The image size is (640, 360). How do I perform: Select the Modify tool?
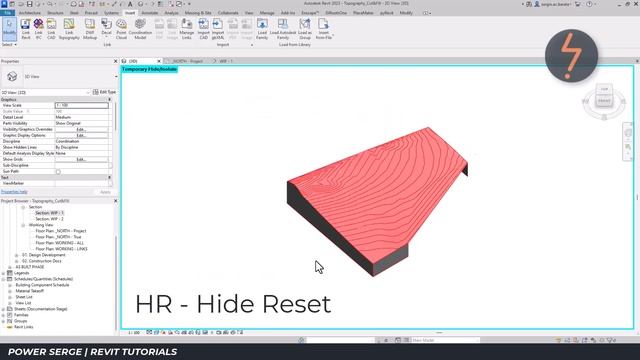click(9, 29)
